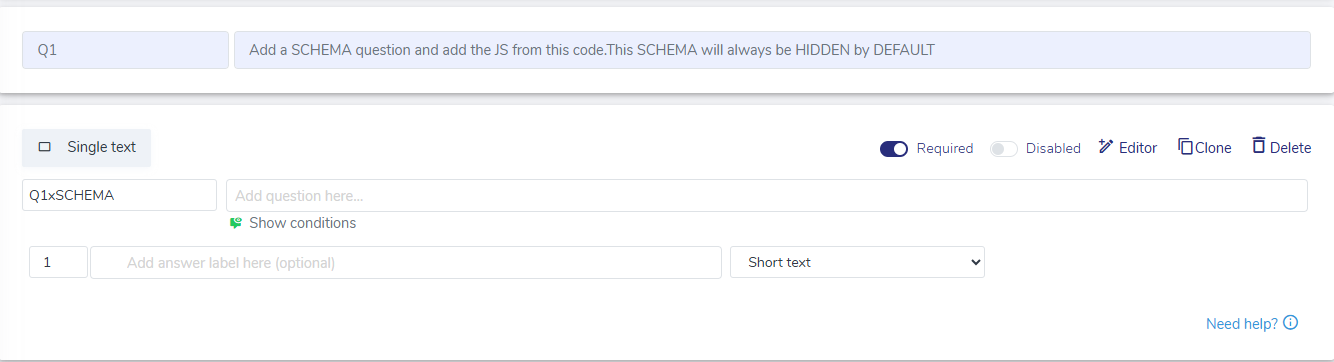Click the Need help info icon
The image size is (1334, 362).
point(1290,323)
